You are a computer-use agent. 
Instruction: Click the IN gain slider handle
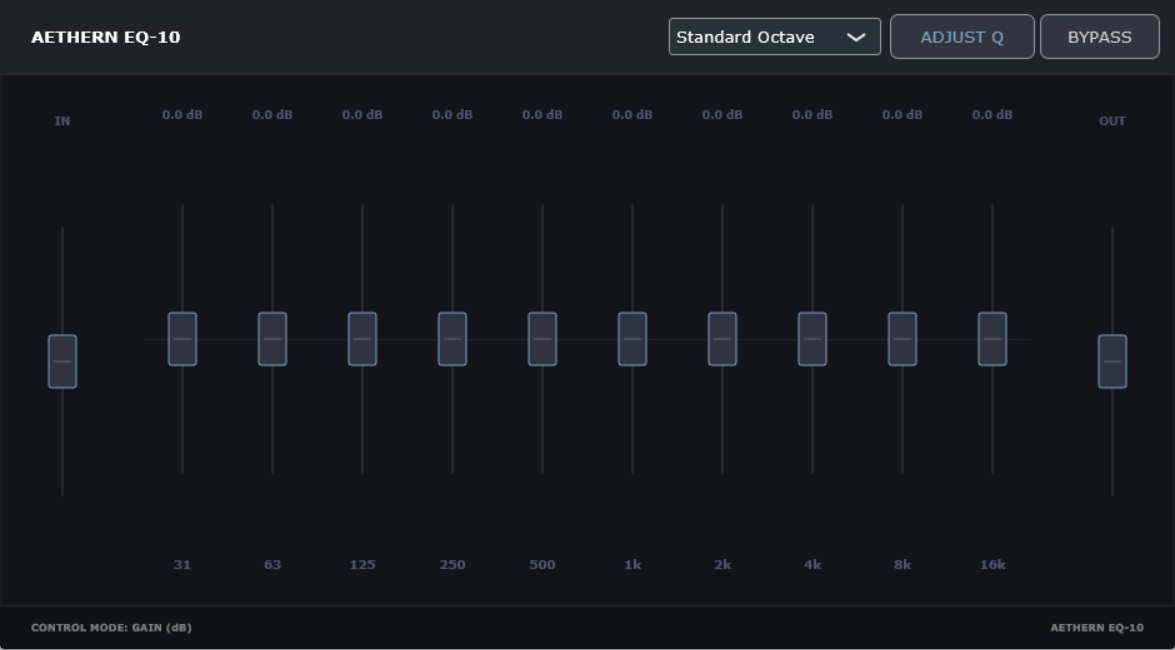pyautogui.click(x=62, y=361)
